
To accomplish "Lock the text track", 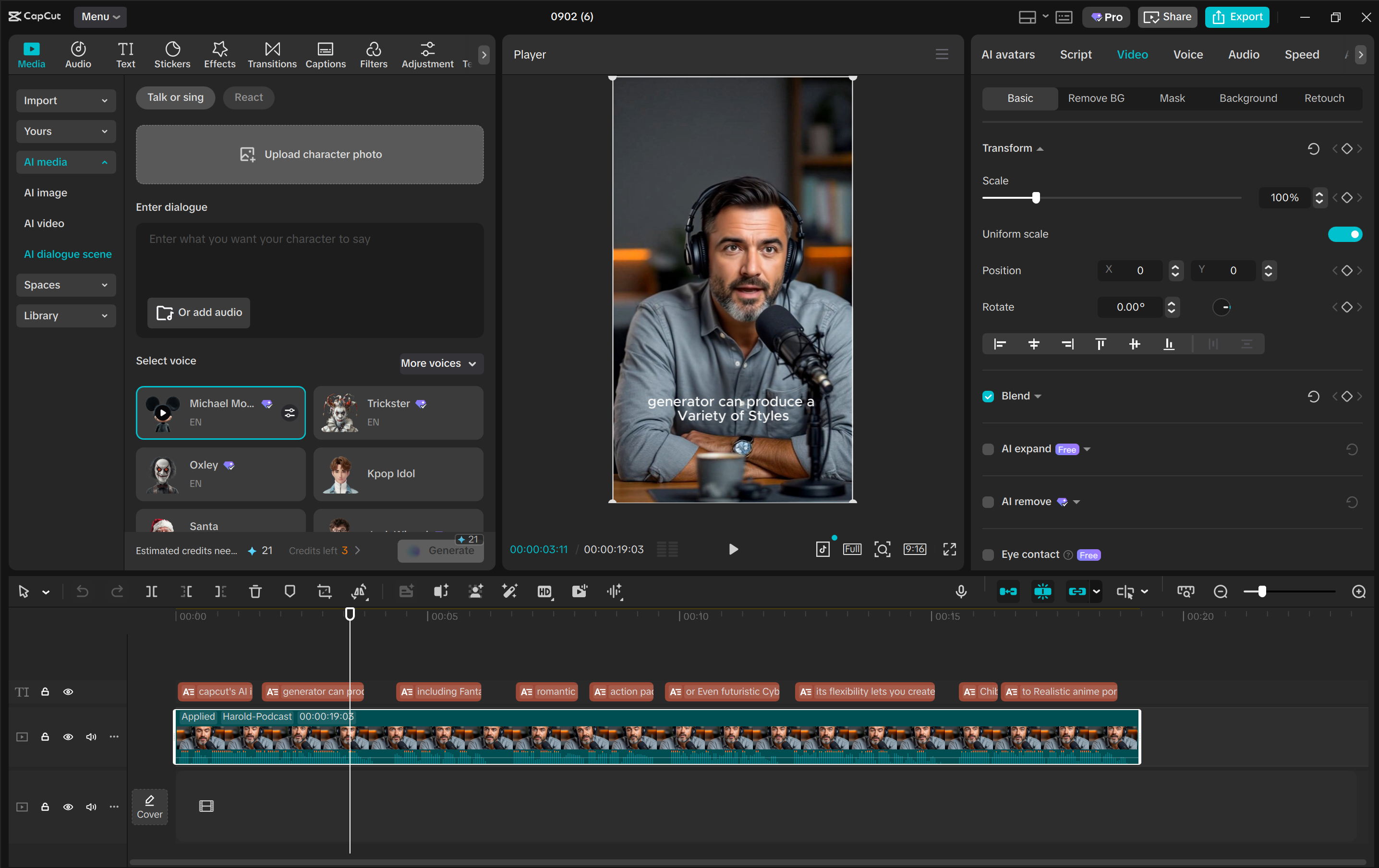I will point(45,692).
